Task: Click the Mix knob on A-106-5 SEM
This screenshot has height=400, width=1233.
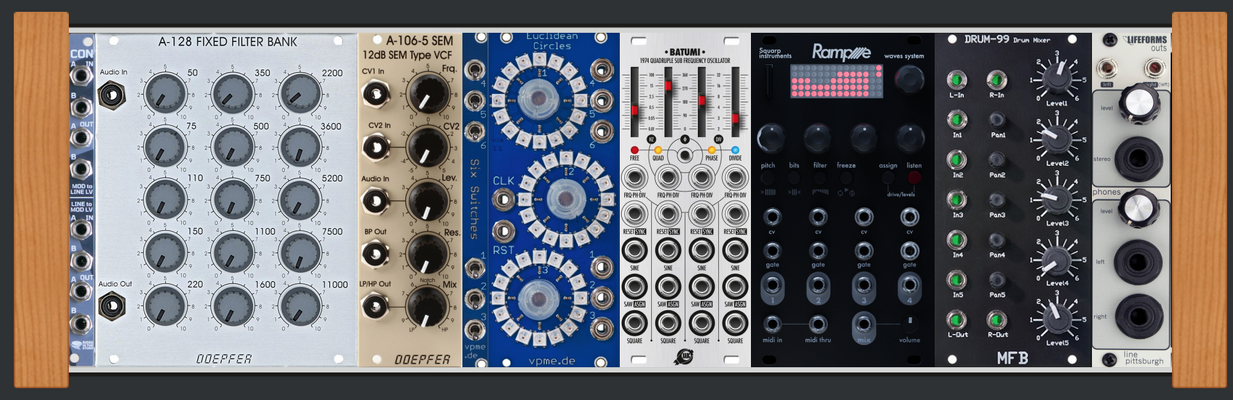Action: pos(427,305)
